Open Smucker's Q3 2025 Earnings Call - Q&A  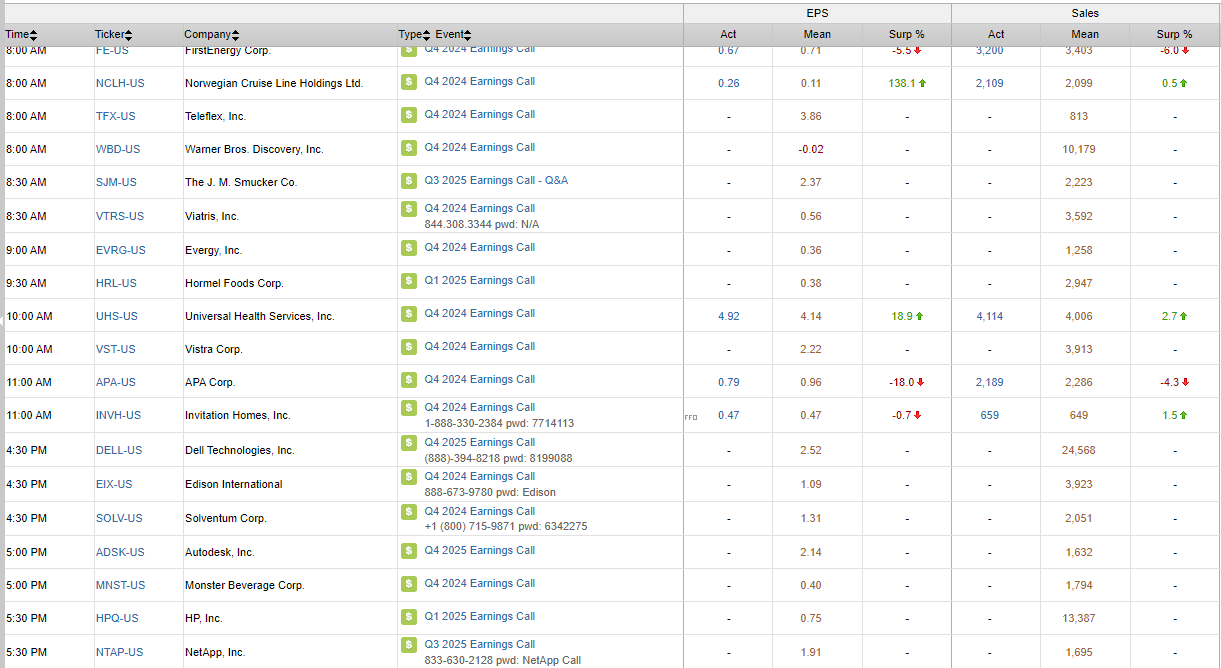point(496,180)
